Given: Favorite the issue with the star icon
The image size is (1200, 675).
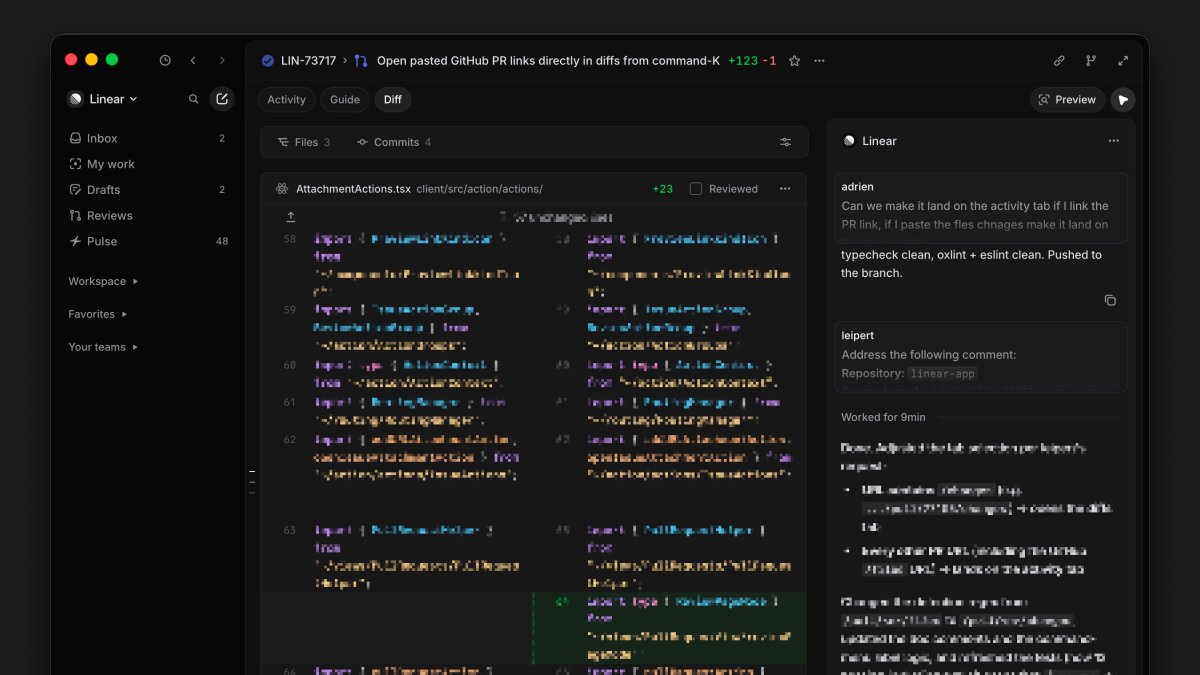Looking at the screenshot, I should [x=794, y=61].
